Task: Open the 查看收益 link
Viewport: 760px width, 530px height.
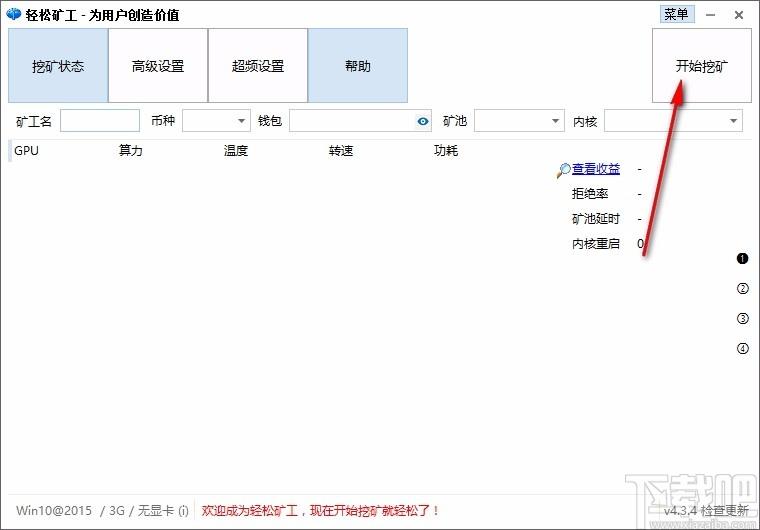Action: 596,169
